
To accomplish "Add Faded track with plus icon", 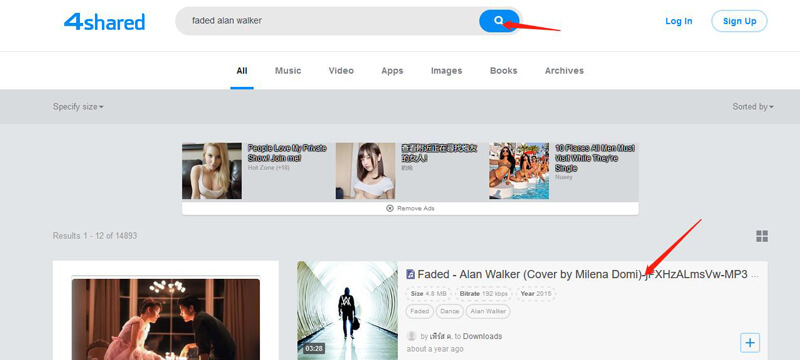I will pos(749,343).
